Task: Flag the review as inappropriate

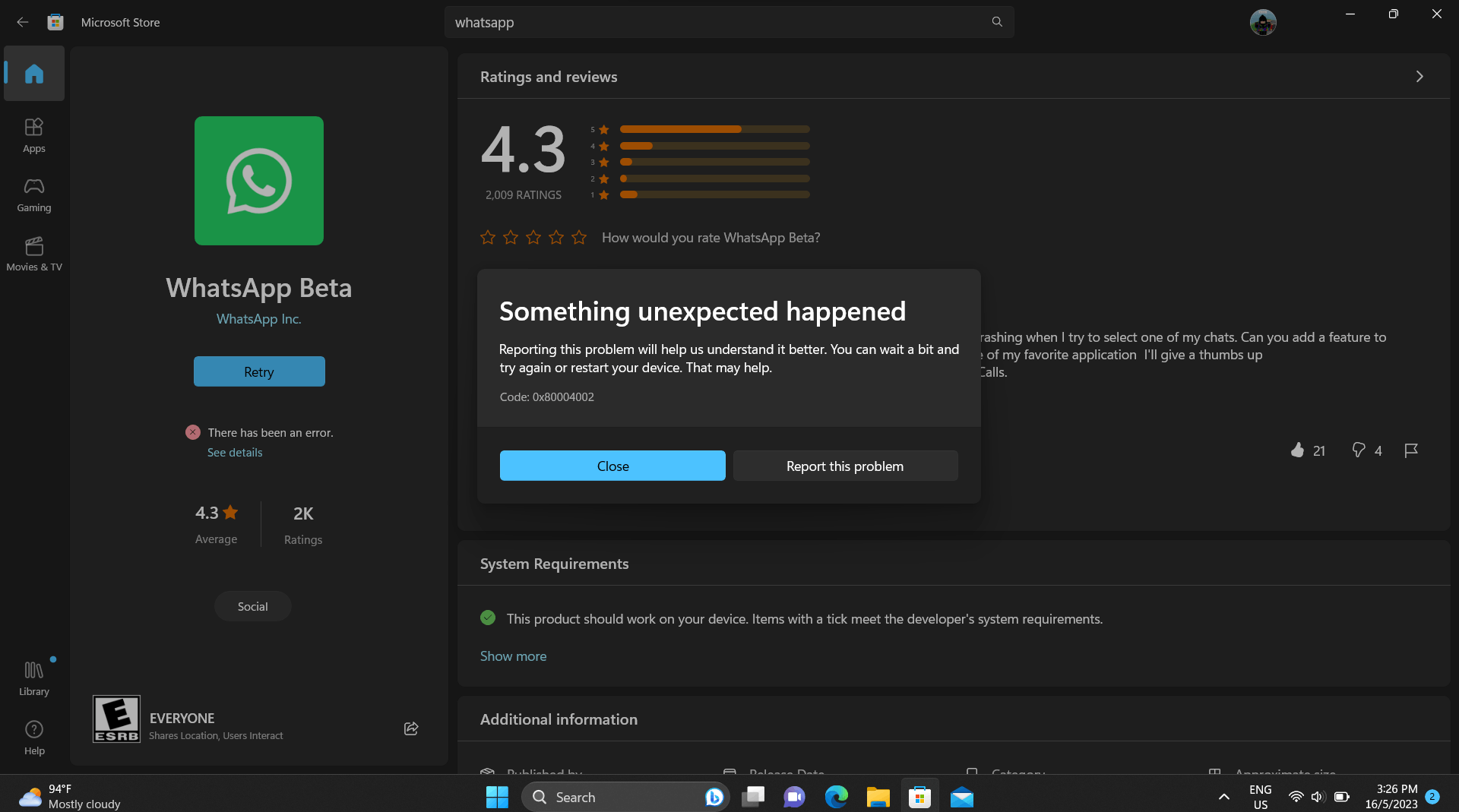Action: [x=1411, y=450]
